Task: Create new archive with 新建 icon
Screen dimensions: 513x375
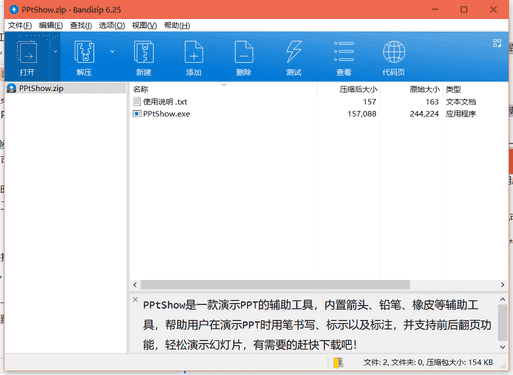Action: pyautogui.click(x=144, y=57)
